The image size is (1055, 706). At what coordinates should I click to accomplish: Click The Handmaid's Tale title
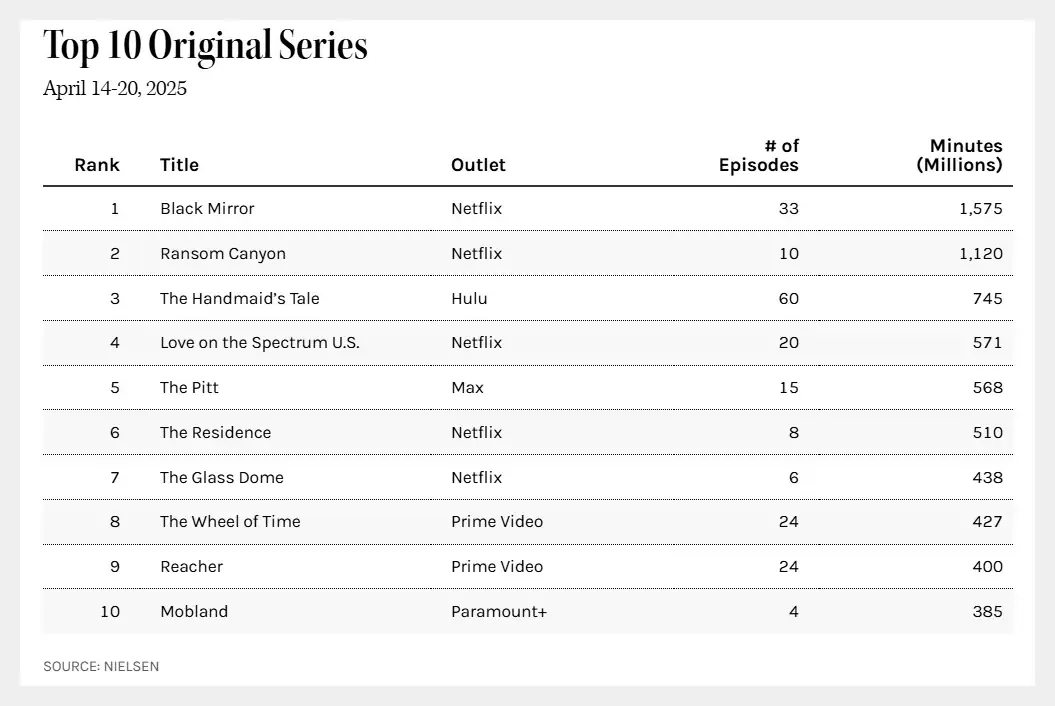coord(240,299)
